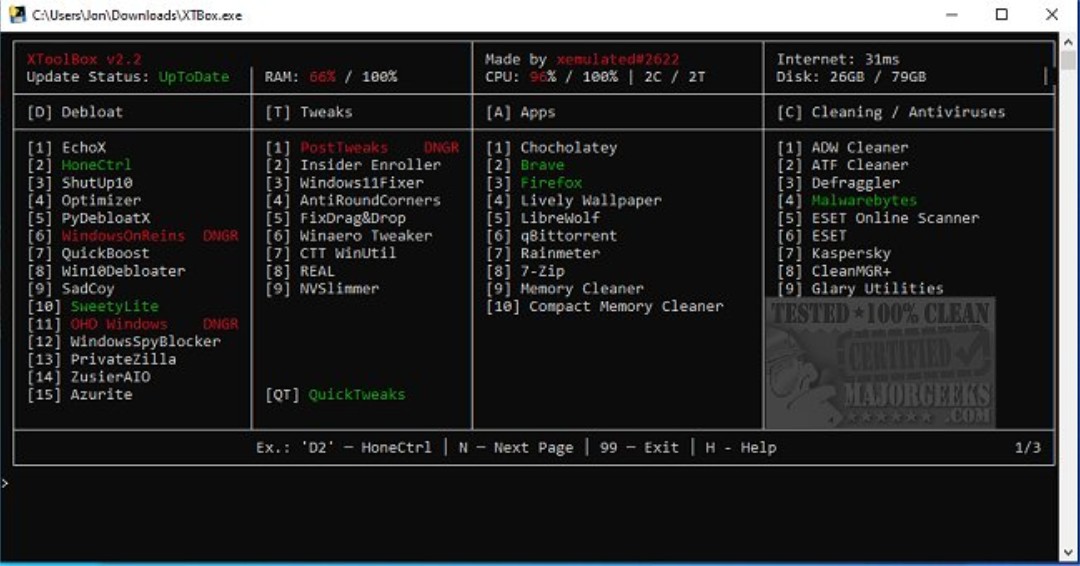
Task: Select the [A] Apps column header
Action: (521, 112)
